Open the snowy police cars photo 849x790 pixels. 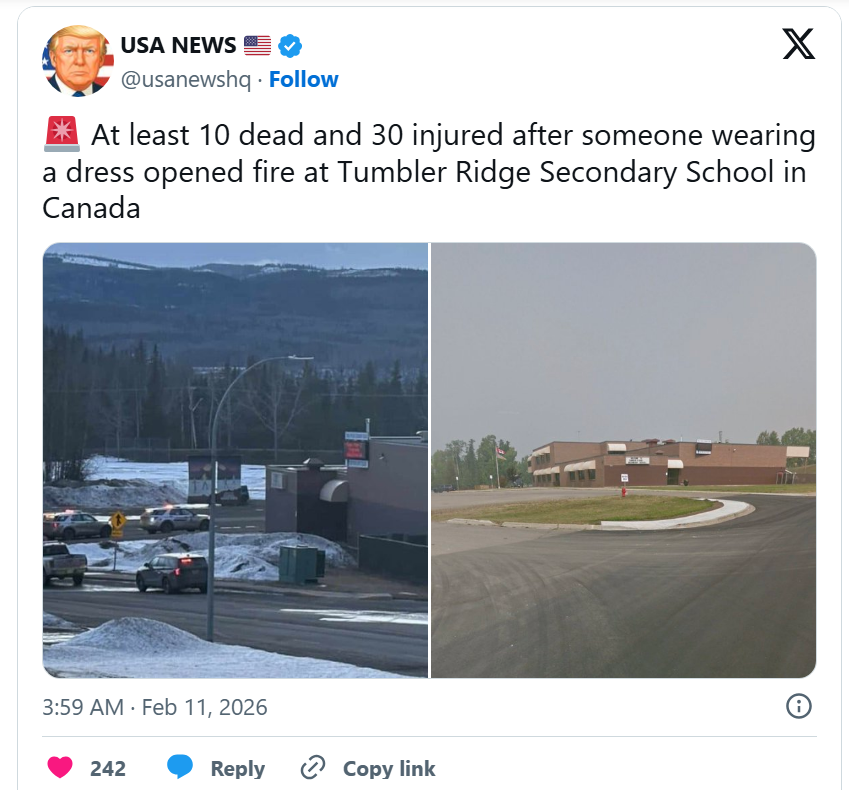tap(236, 460)
